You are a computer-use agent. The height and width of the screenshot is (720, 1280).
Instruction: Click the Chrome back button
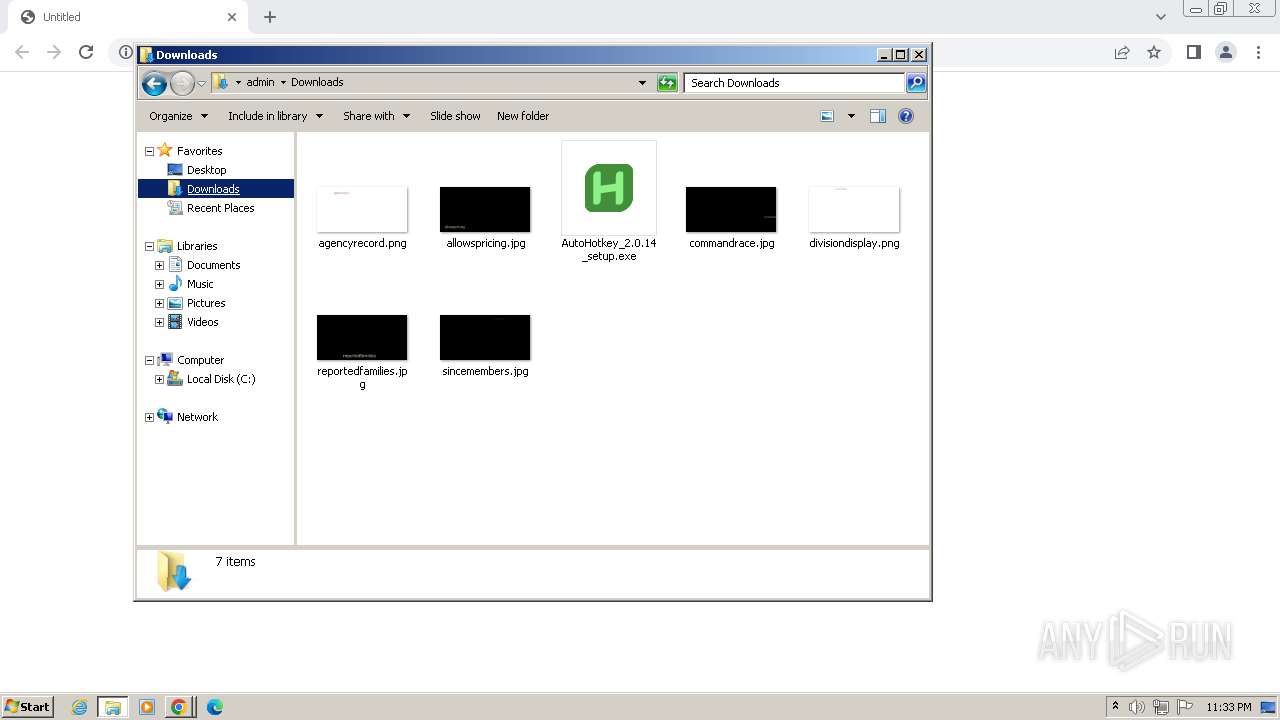tap(22, 52)
